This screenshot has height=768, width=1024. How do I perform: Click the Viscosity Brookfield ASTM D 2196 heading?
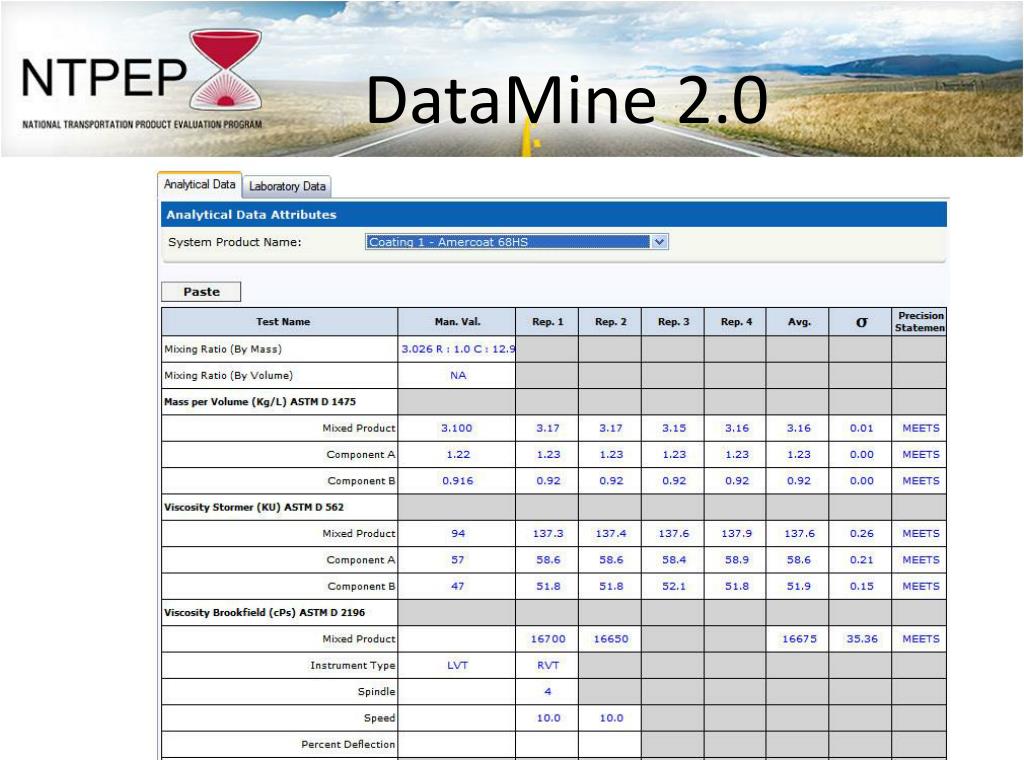pos(264,613)
